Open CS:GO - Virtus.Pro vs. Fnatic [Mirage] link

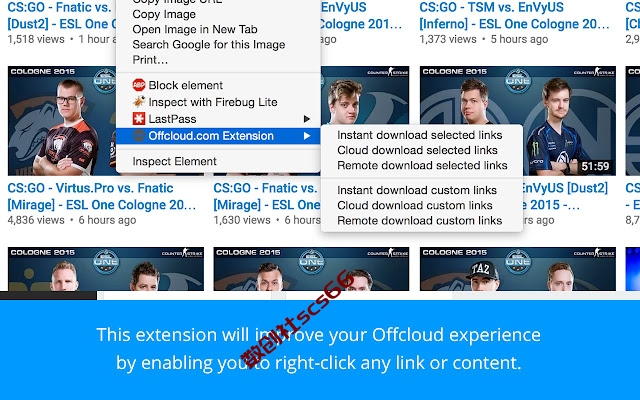coord(102,196)
